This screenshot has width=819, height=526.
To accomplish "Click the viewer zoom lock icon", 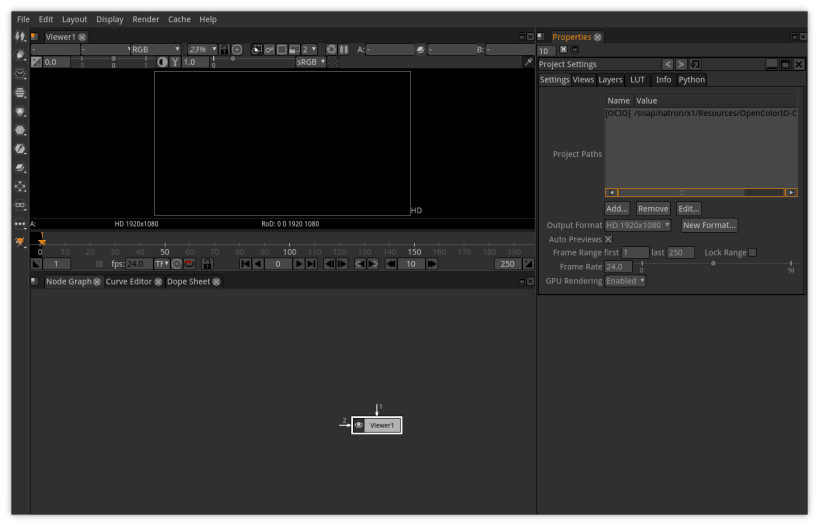I will pyautogui.click(x=224, y=49).
